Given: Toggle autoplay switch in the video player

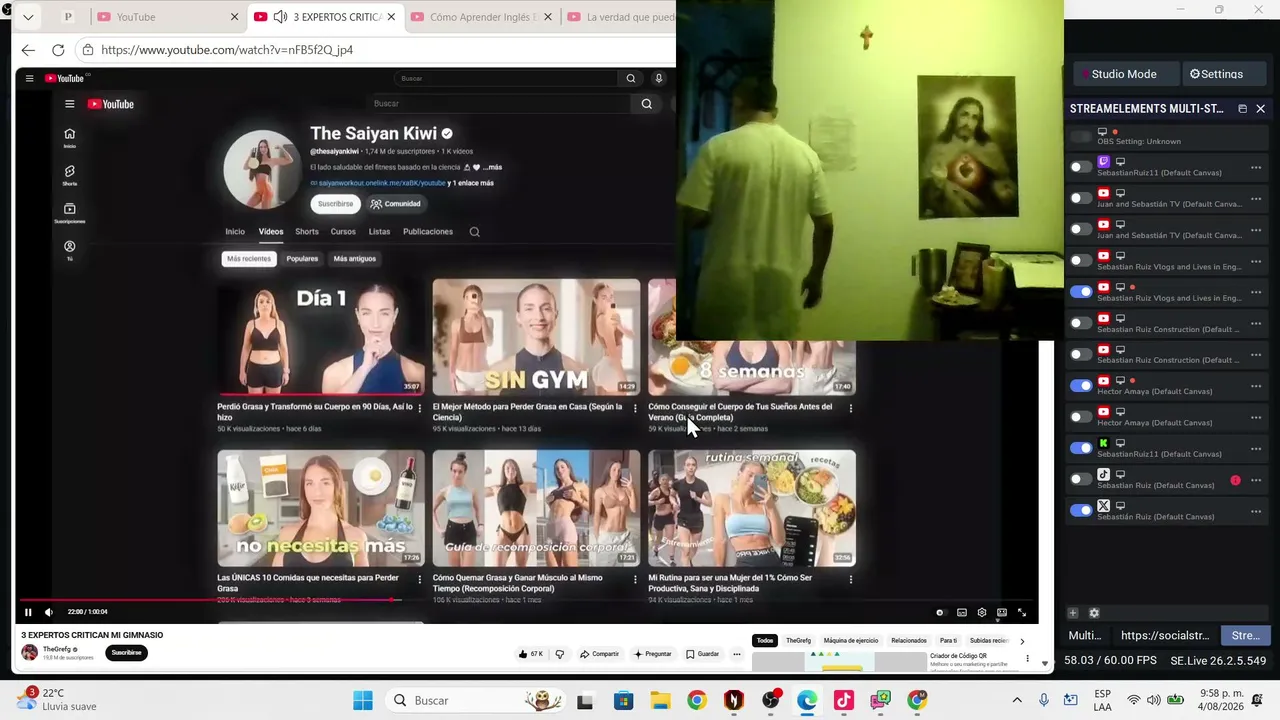Looking at the screenshot, I should 940,612.
